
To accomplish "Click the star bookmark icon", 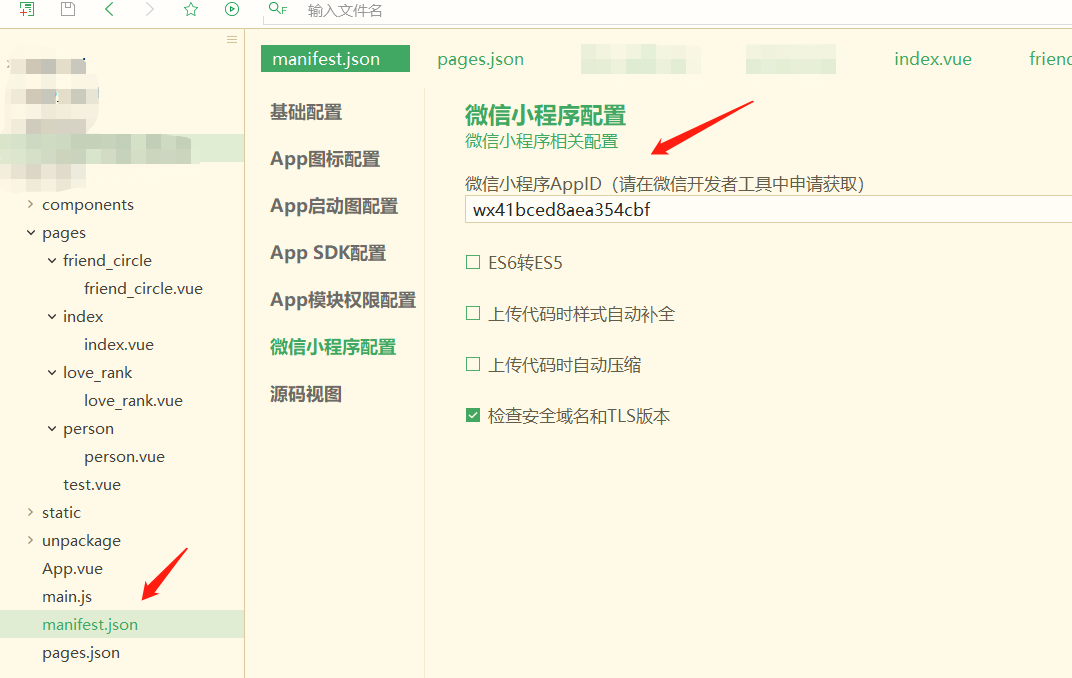I will tap(191, 9).
